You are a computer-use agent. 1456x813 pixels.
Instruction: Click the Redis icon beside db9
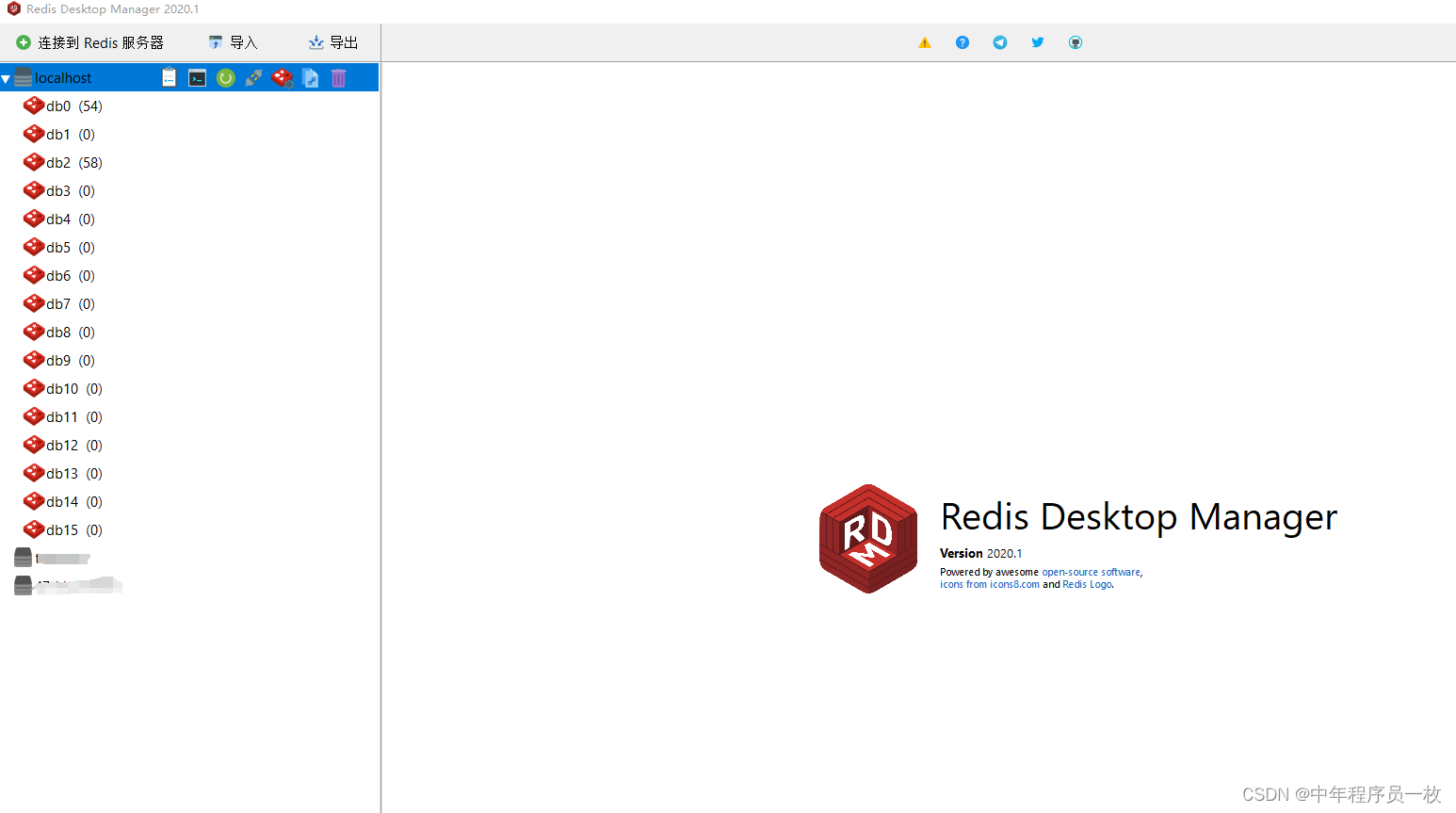34,360
